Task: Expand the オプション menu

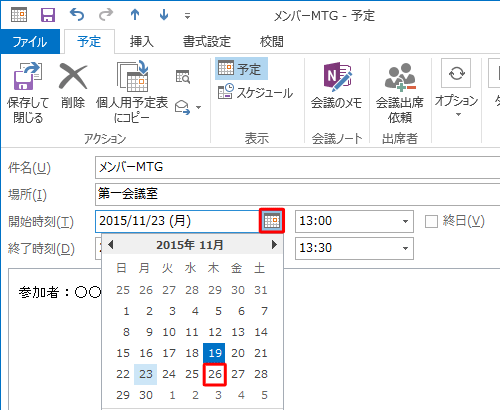Action: click(x=456, y=89)
